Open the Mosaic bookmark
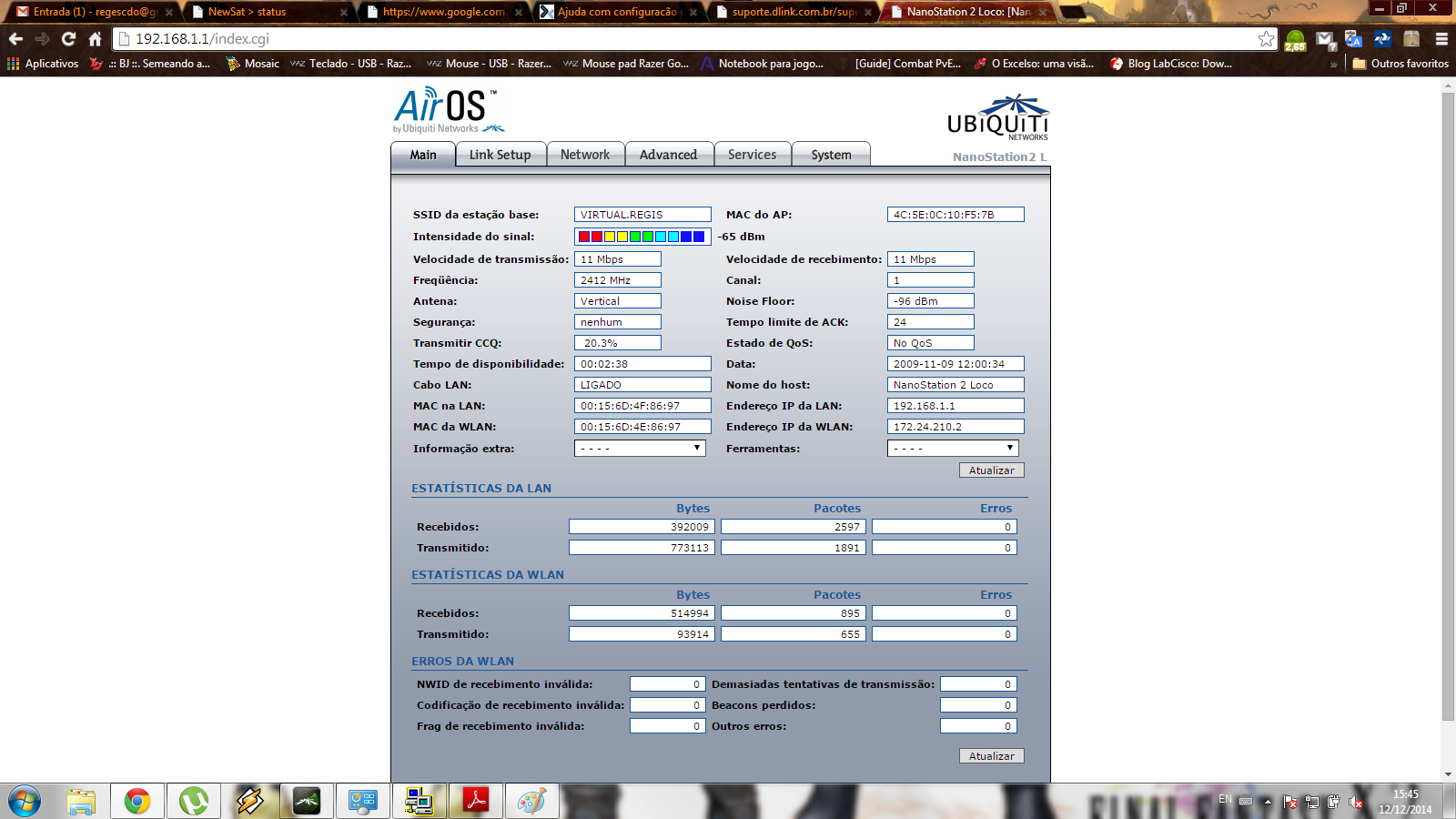The image size is (1456, 819). [252, 64]
